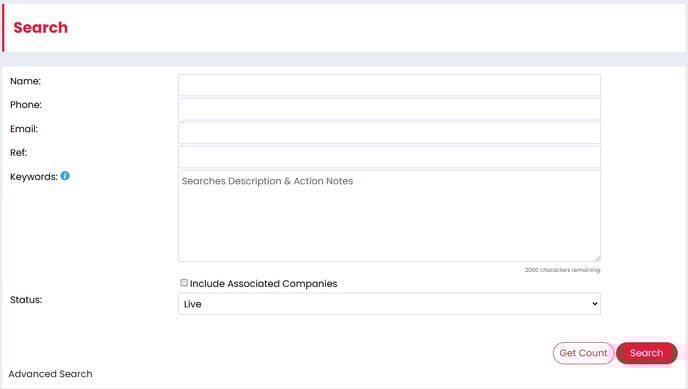Click the Phone field label
The height and width of the screenshot is (389, 688).
[26, 105]
